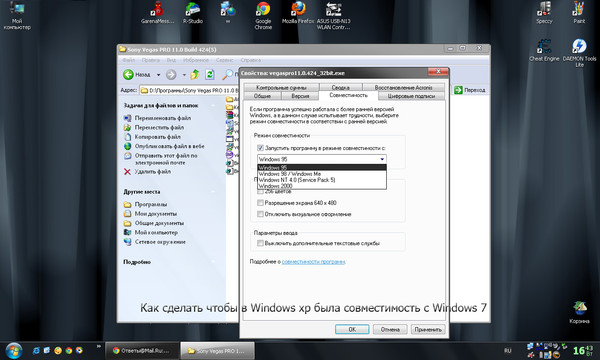Click Переместить файл task link
The image size is (600, 360).
pos(159,127)
